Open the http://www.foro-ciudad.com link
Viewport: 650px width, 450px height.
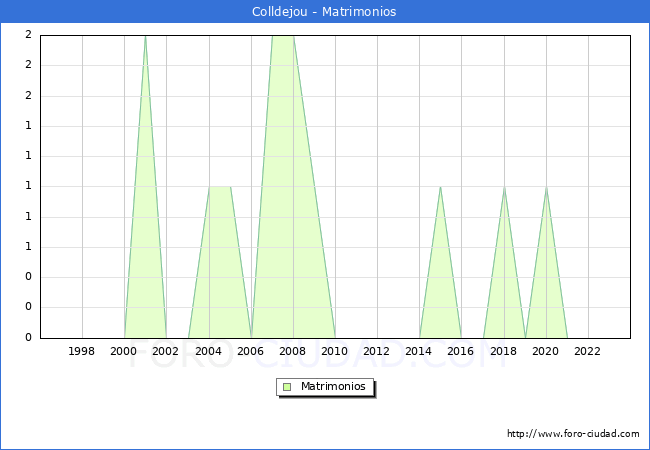573,434
